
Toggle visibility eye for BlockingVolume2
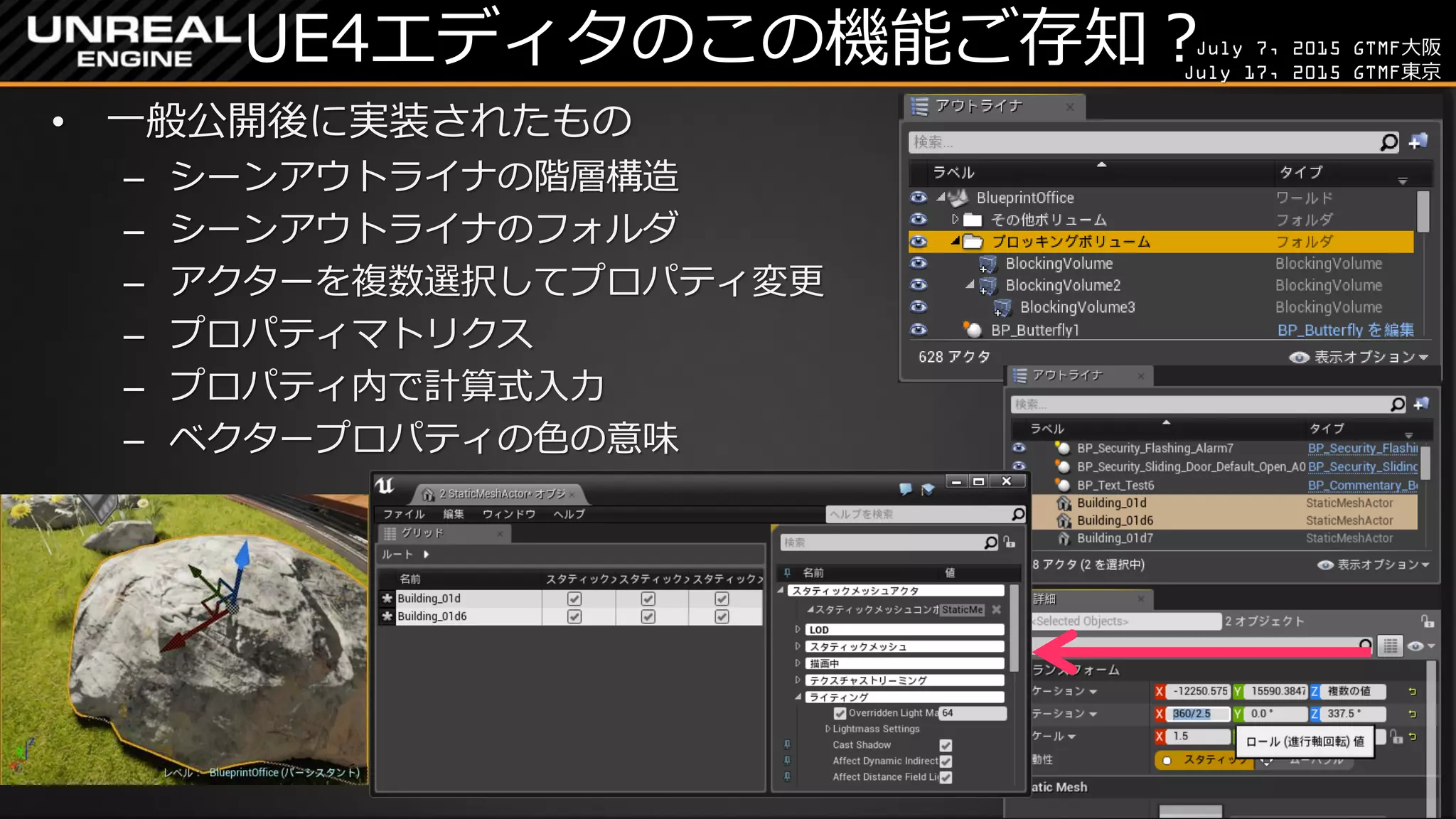point(919,284)
